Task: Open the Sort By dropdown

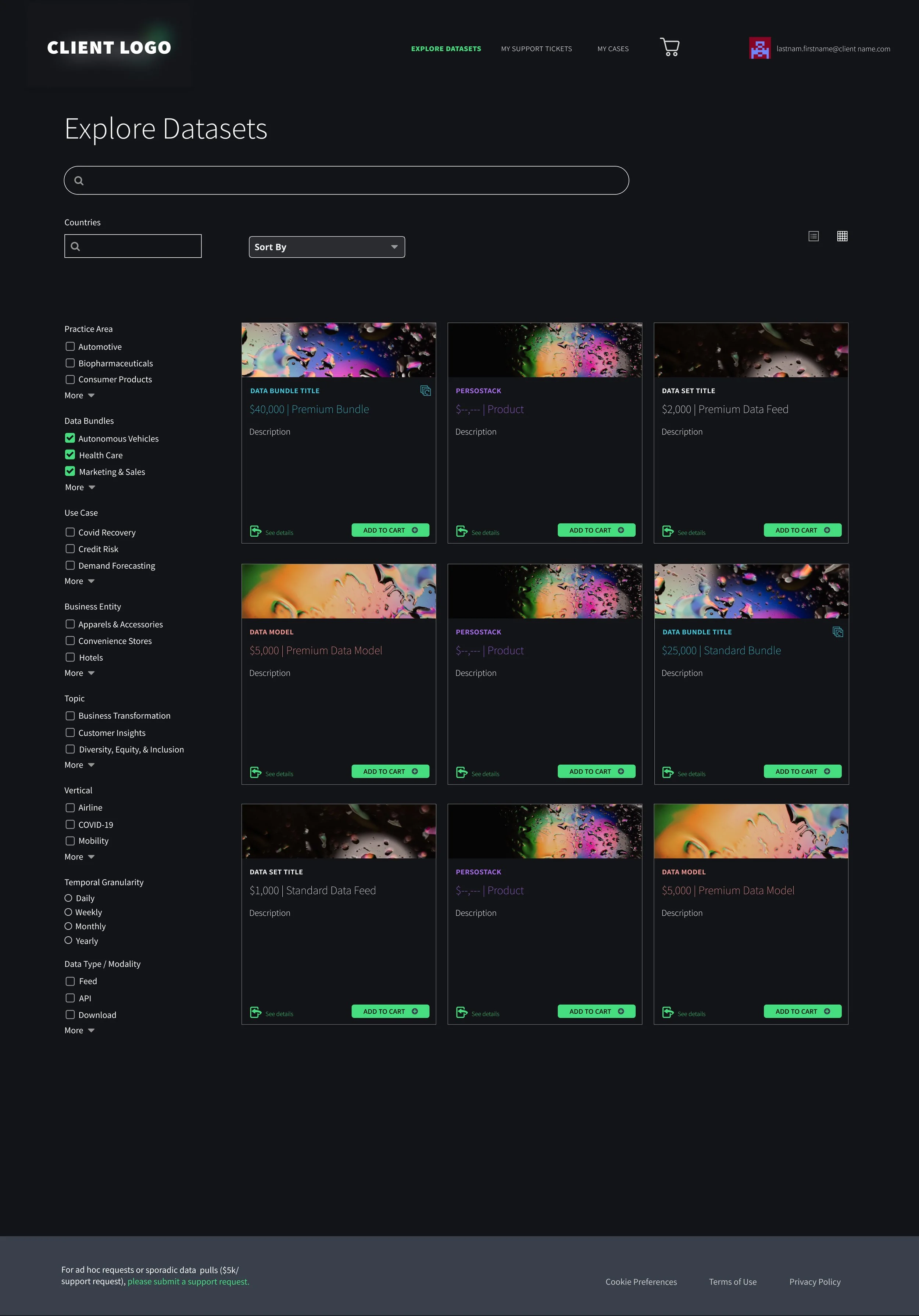Action: point(326,247)
